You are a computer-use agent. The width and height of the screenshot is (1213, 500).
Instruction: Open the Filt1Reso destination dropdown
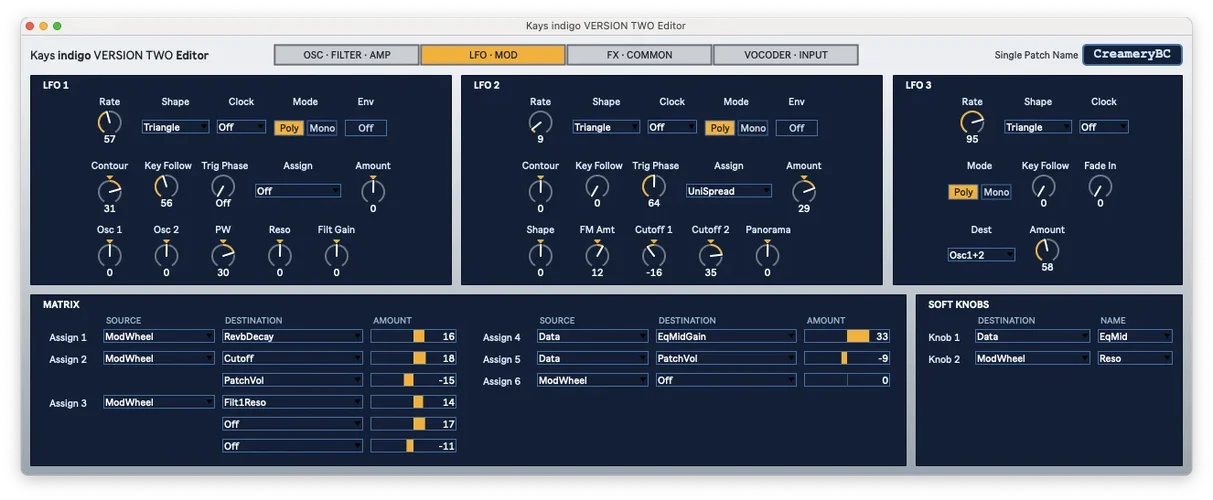click(x=292, y=402)
